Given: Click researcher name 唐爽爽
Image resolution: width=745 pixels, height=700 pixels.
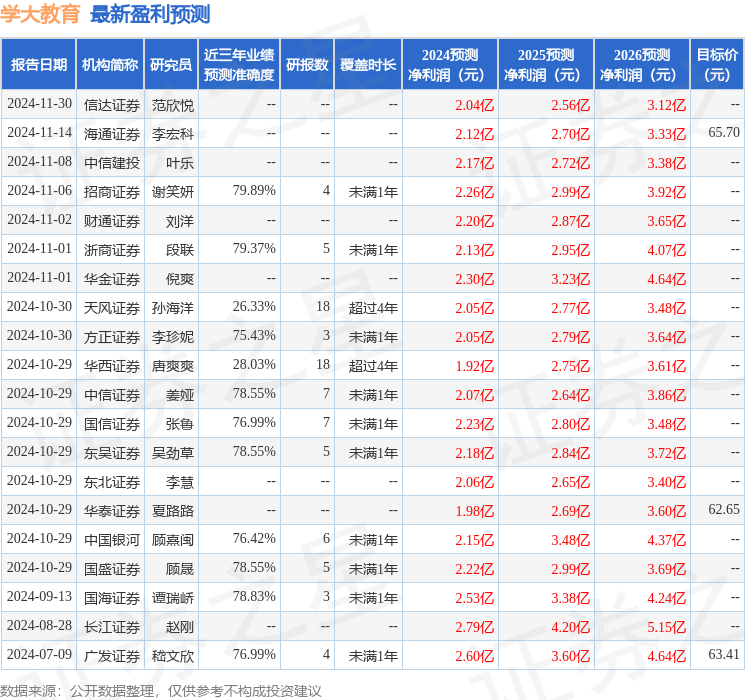Looking at the screenshot, I should 173,366.
